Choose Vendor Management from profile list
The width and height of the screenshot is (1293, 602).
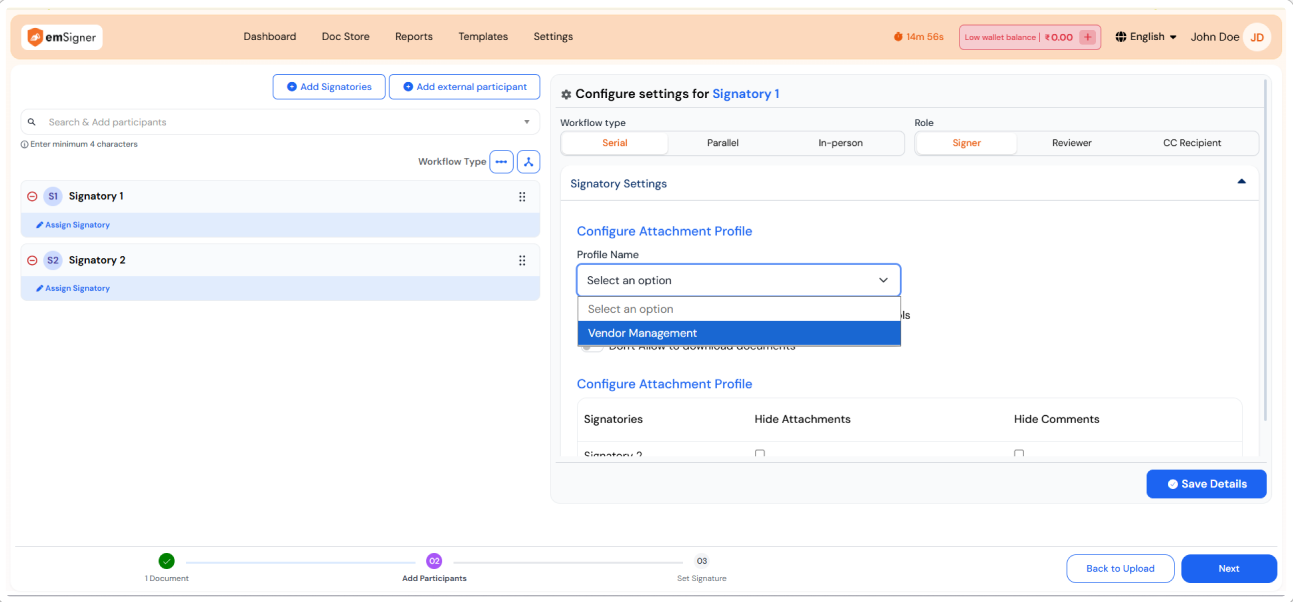(x=739, y=334)
